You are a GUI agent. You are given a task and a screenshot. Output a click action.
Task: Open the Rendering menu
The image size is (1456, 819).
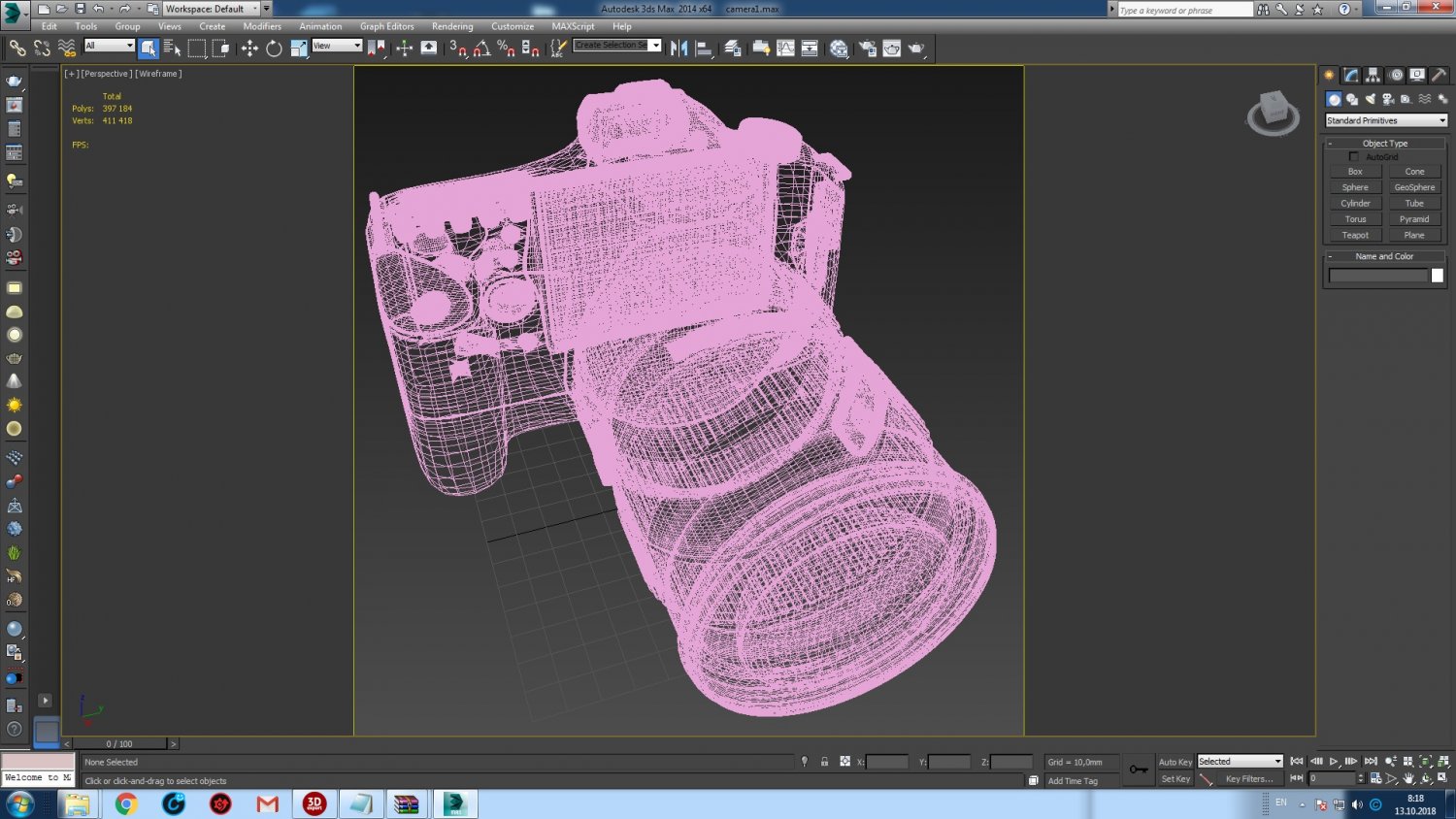pos(452,26)
